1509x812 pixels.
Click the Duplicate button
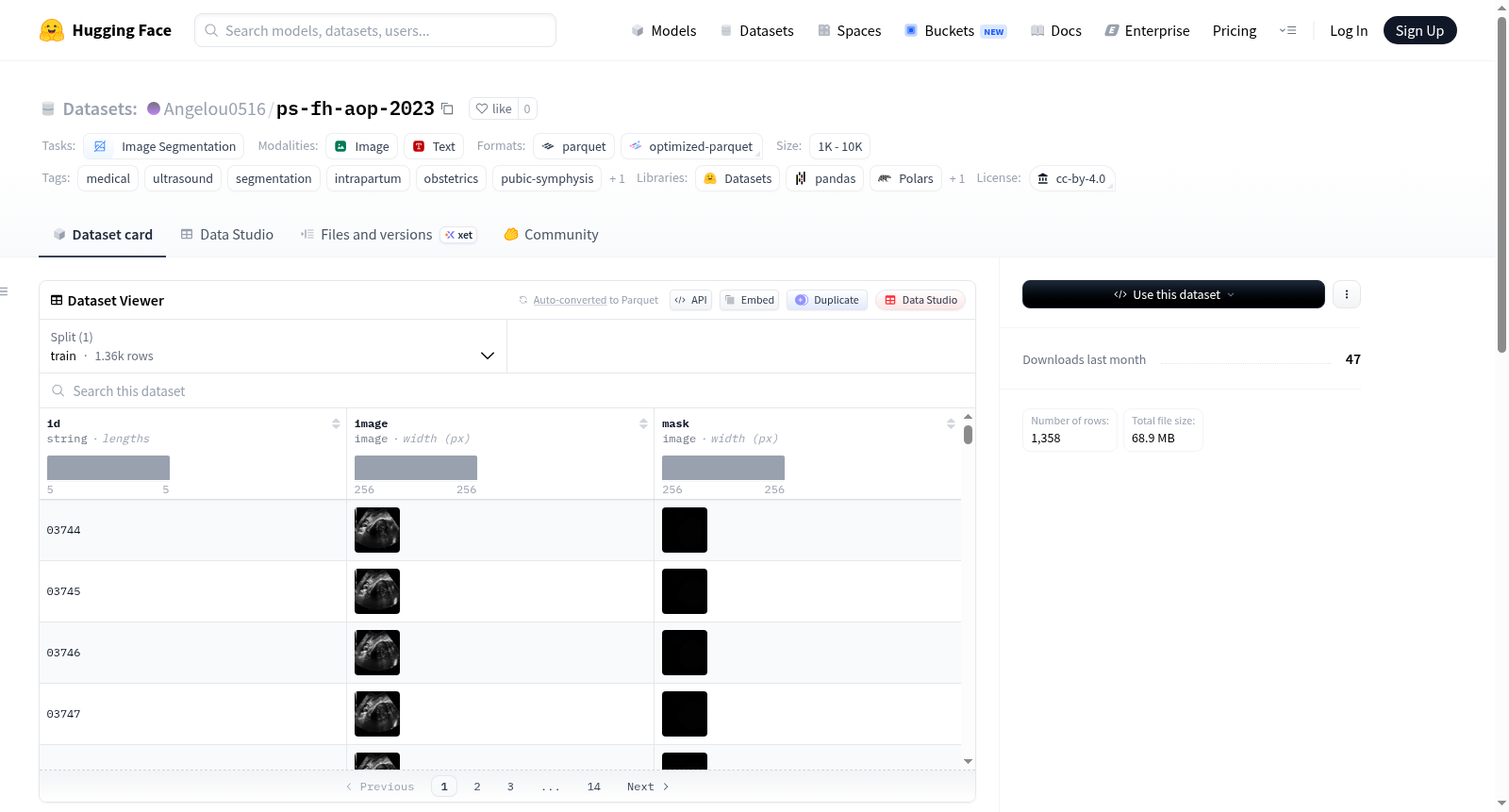tap(827, 300)
